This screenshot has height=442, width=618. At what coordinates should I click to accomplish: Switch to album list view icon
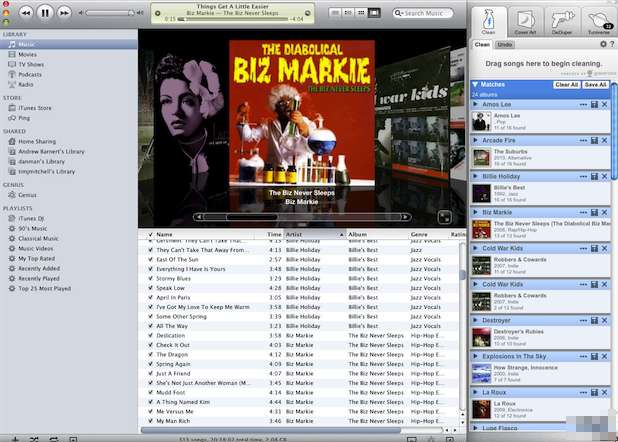coord(348,13)
